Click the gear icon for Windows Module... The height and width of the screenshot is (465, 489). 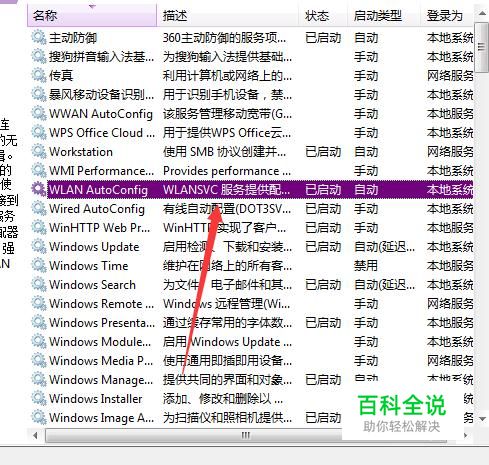(39, 341)
